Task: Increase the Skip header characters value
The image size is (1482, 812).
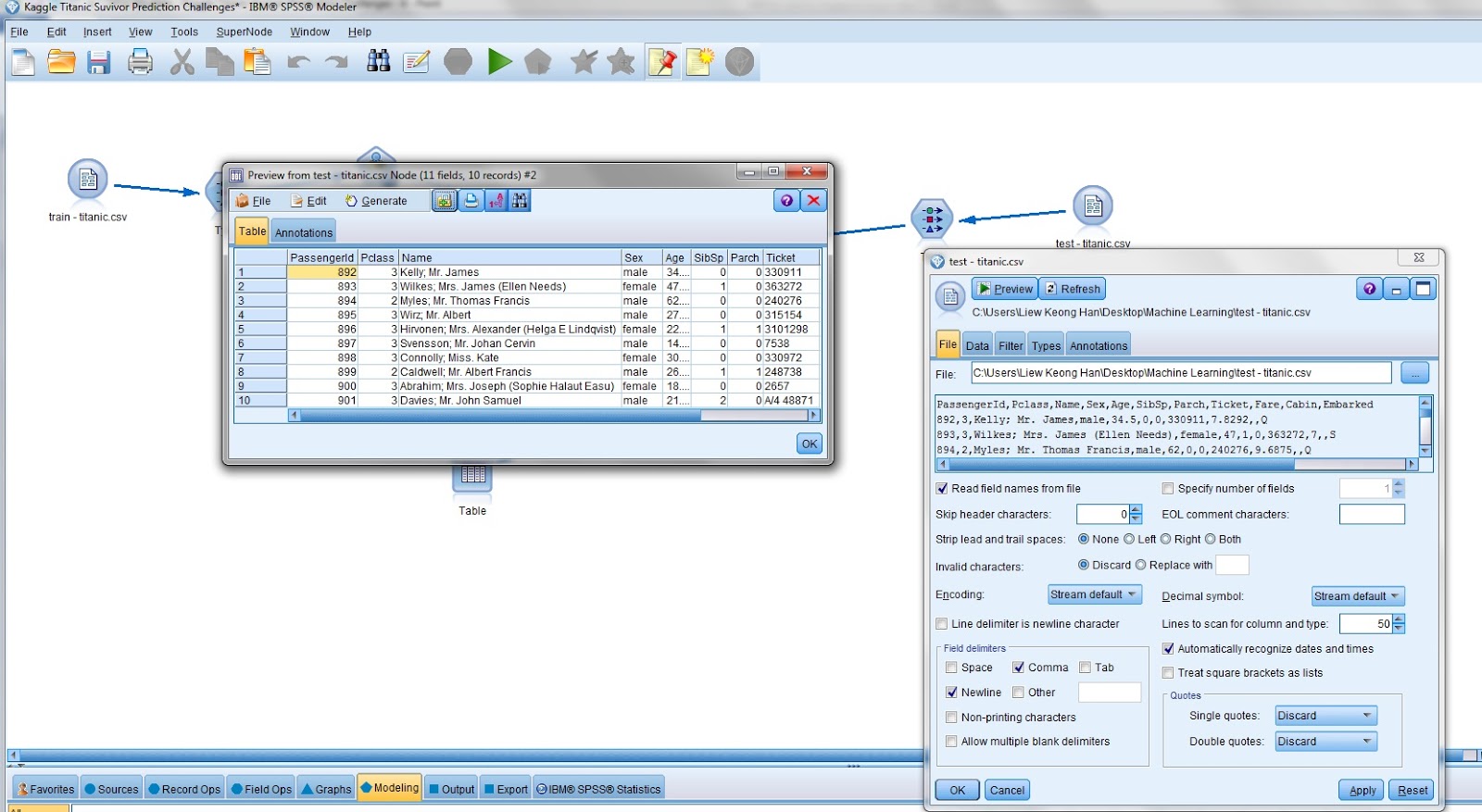Action: pyautogui.click(x=1137, y=509)
